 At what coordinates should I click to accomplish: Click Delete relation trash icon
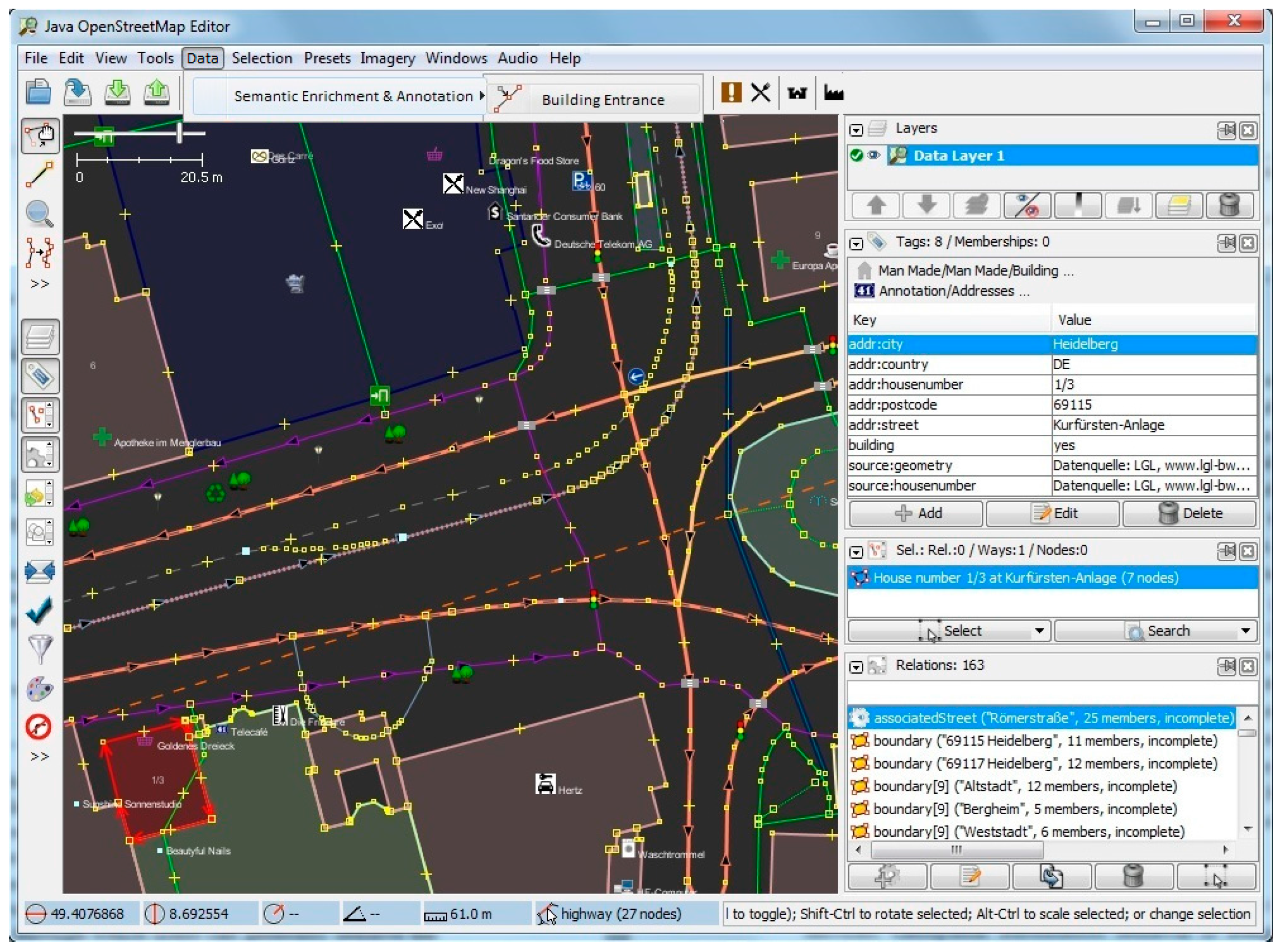1133,877
